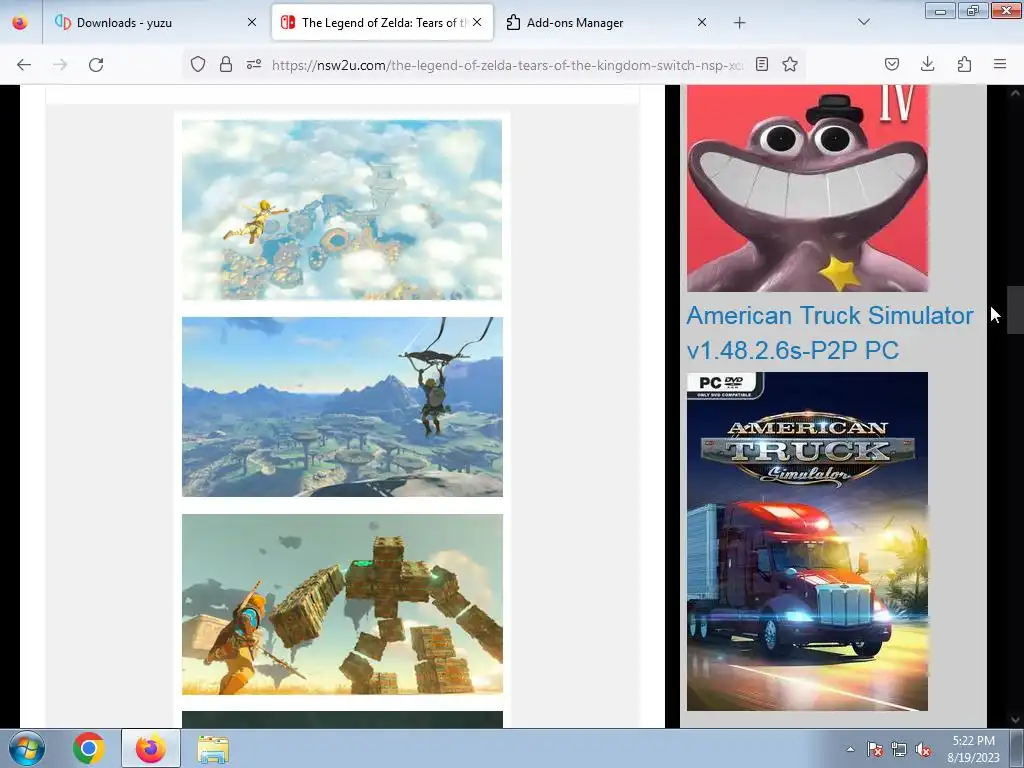Go back to the previous page

click(24, 65)
